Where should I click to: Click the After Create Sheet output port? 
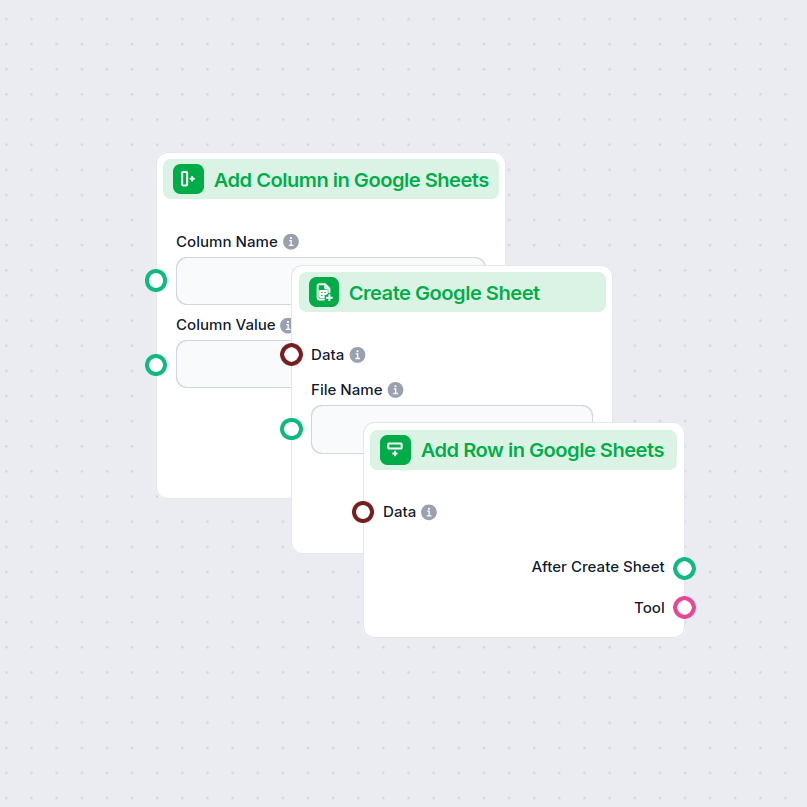tap(684, 567)
